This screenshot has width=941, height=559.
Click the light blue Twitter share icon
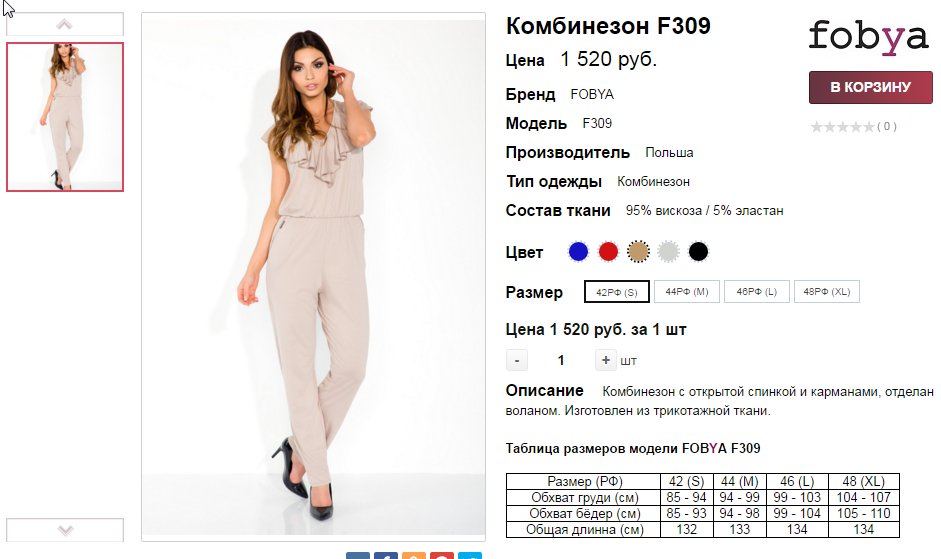pyautogui.click(x=470, y=556)
